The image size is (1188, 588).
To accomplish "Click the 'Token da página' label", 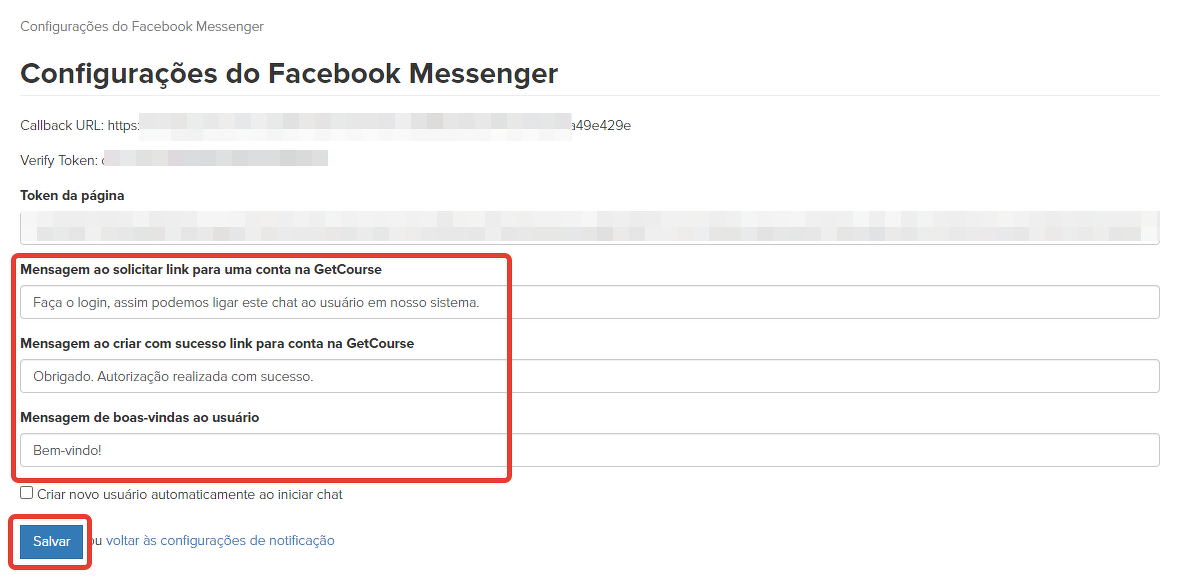I will click(x=72, y=196).
